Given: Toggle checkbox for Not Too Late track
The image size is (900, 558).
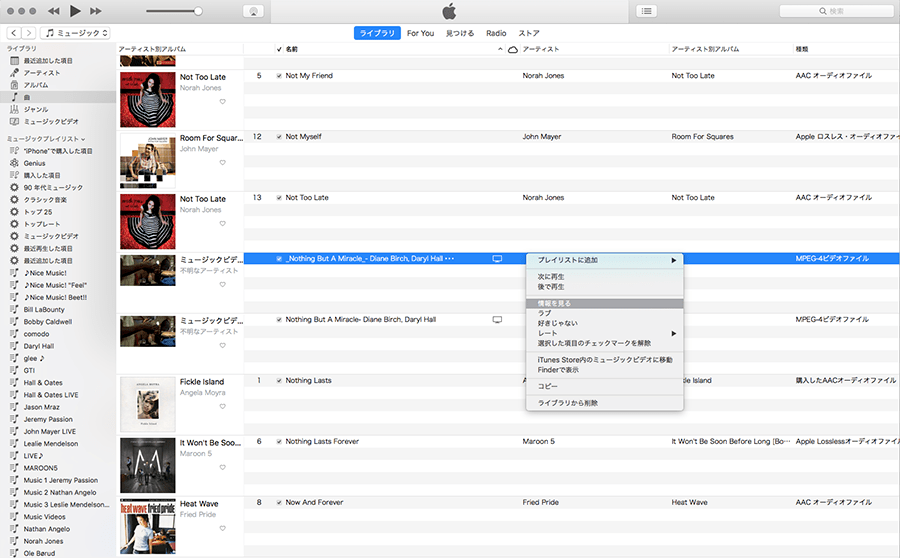Looking at the screenshot, I should tap(279, 197).
